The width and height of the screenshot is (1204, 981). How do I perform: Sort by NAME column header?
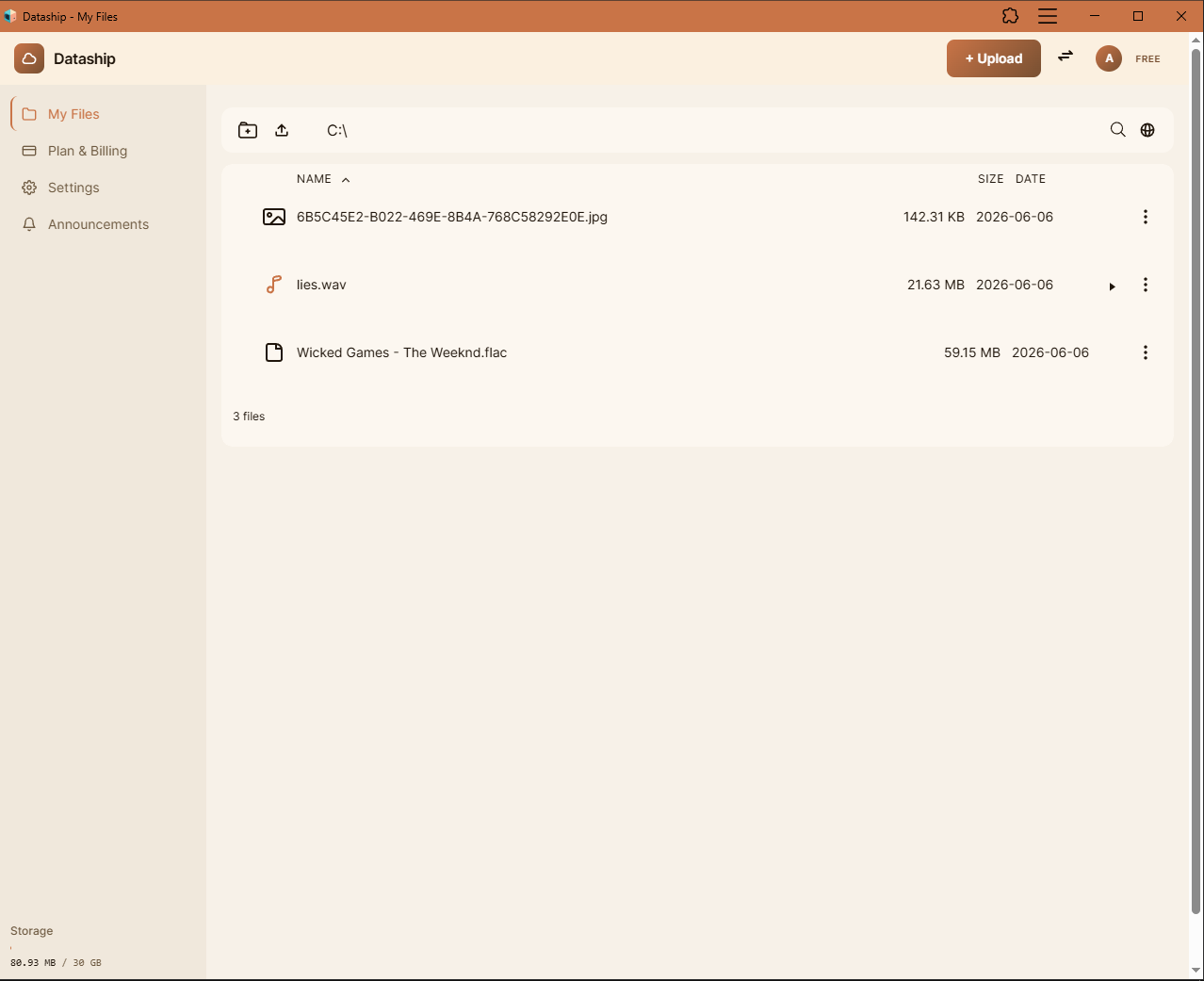[x=314, y=179]
